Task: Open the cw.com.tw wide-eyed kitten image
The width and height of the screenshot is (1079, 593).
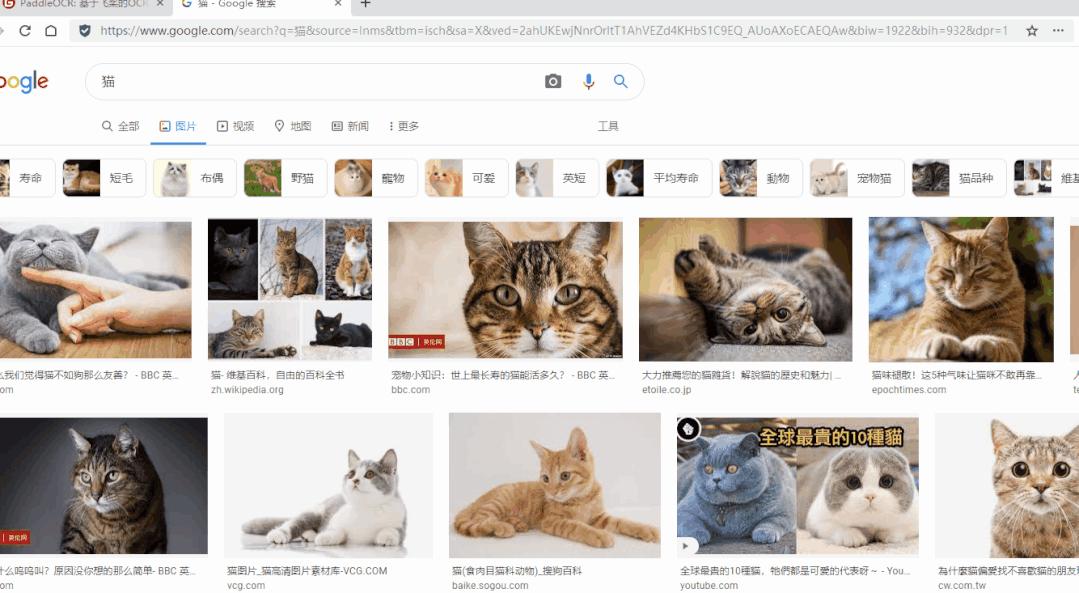Action: pyautogui.click(x=1007, y=485)
